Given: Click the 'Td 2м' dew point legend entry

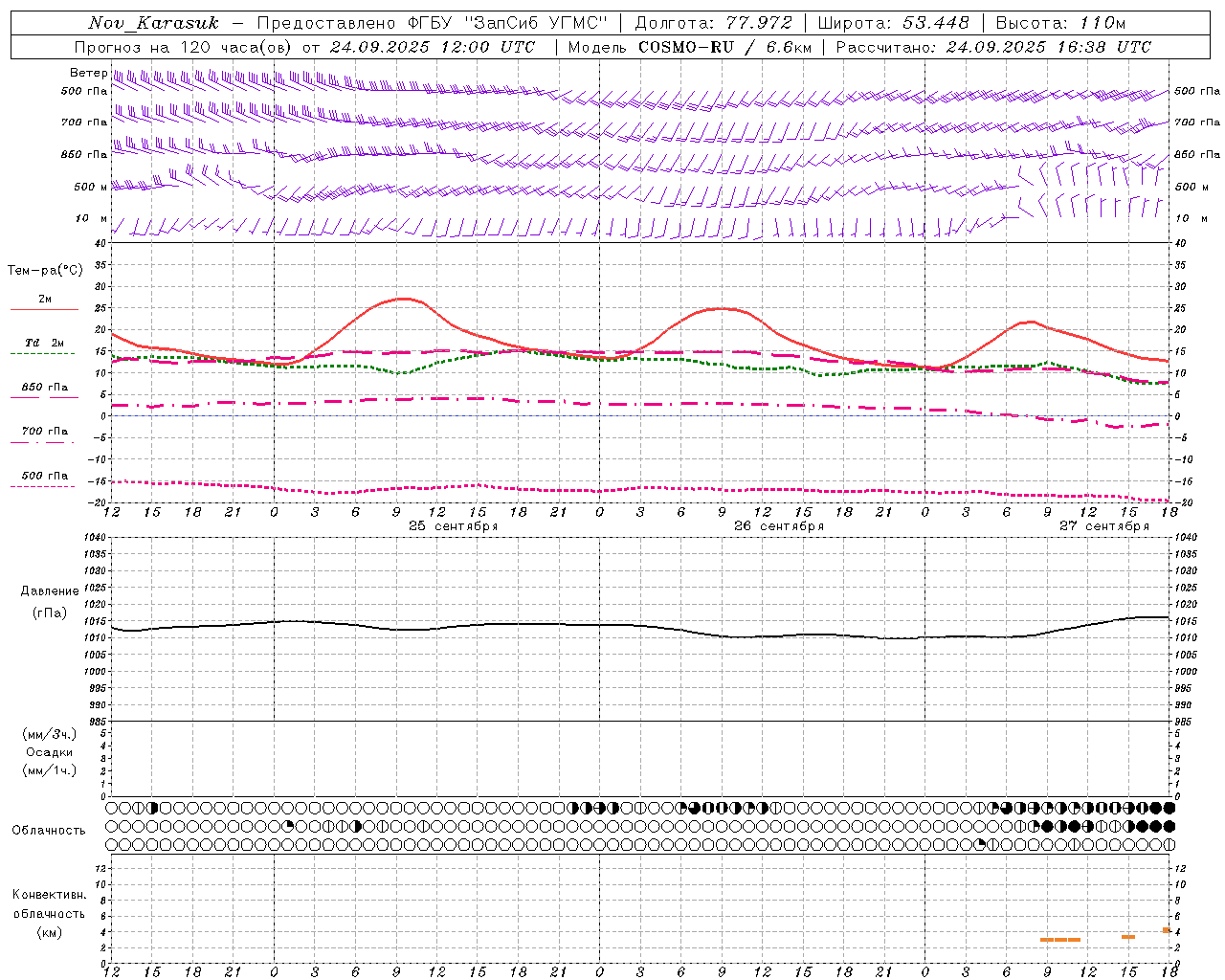Looking at the screenshot, I should click(45, 343).
